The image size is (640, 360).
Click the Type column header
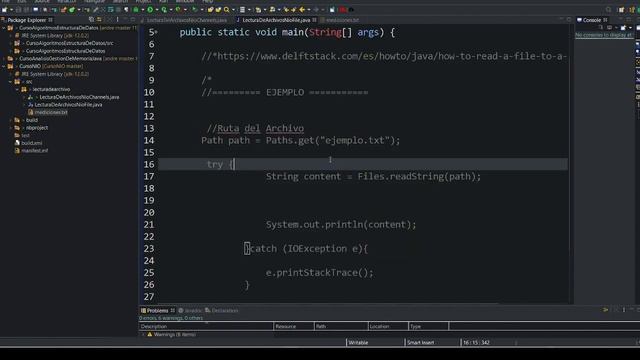pyautogui.click(x=428, y=326)
